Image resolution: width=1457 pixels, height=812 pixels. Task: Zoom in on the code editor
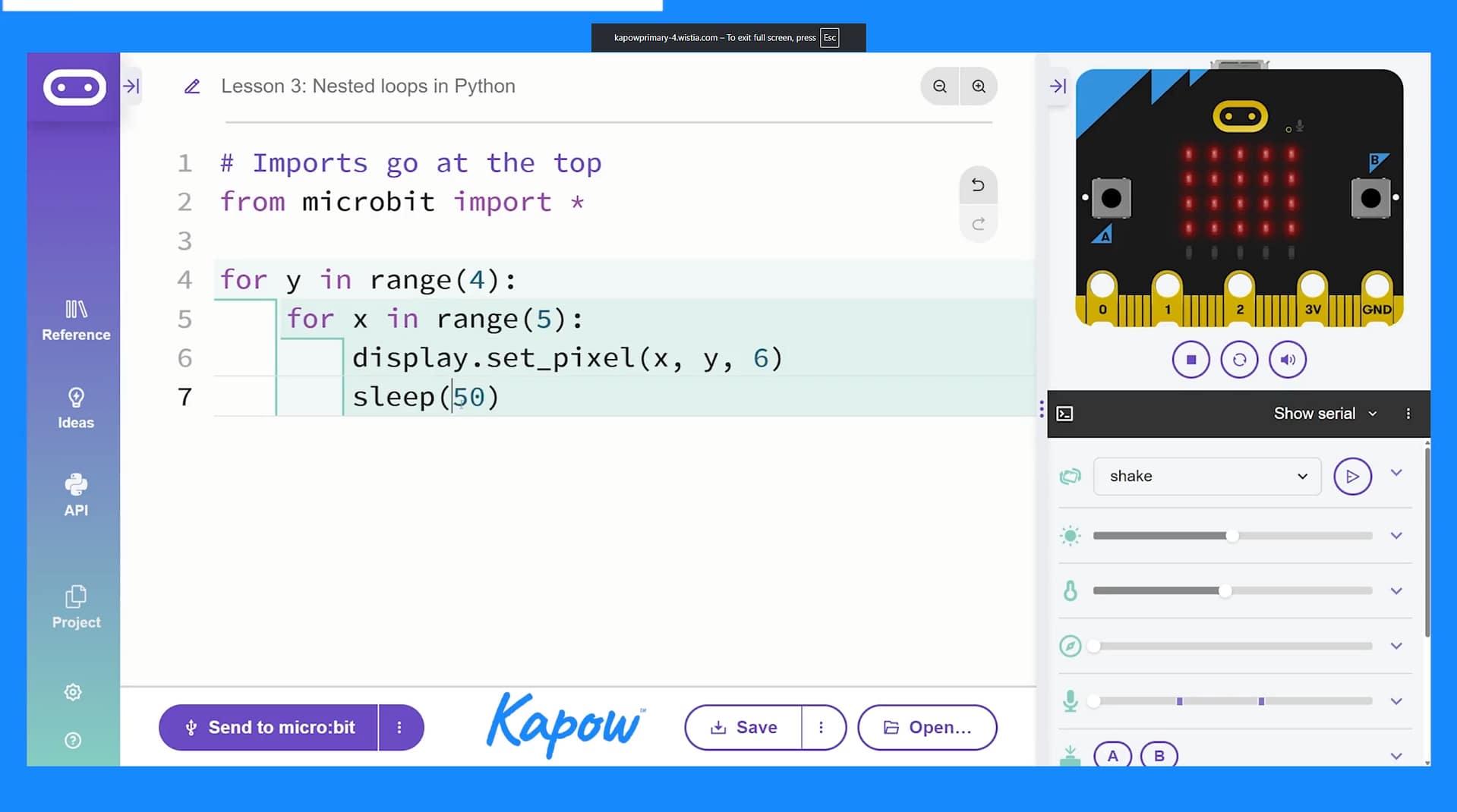pyautogui.click(x=978, y=86)
